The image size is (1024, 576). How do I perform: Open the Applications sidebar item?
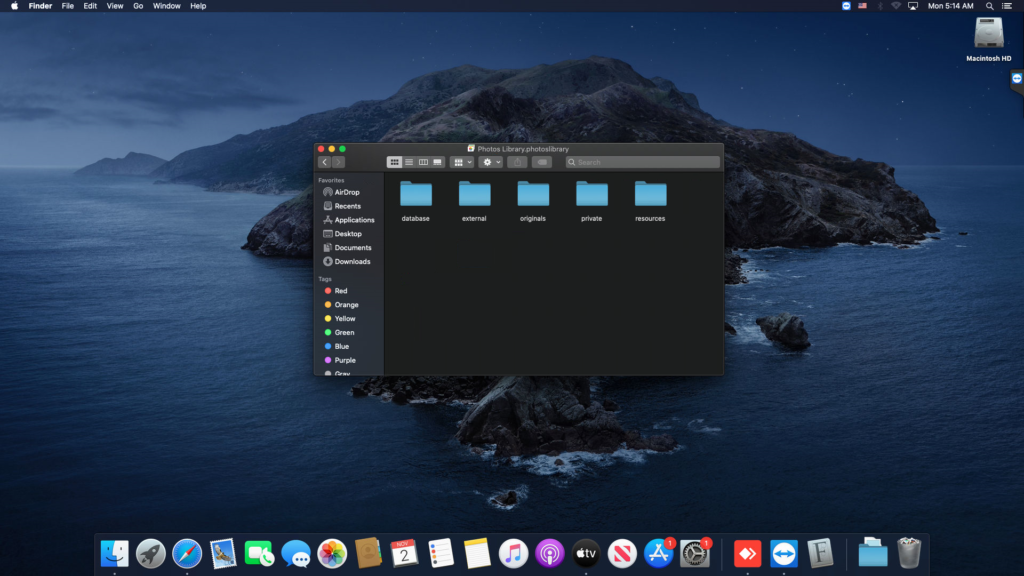click(x=352, y=220)
